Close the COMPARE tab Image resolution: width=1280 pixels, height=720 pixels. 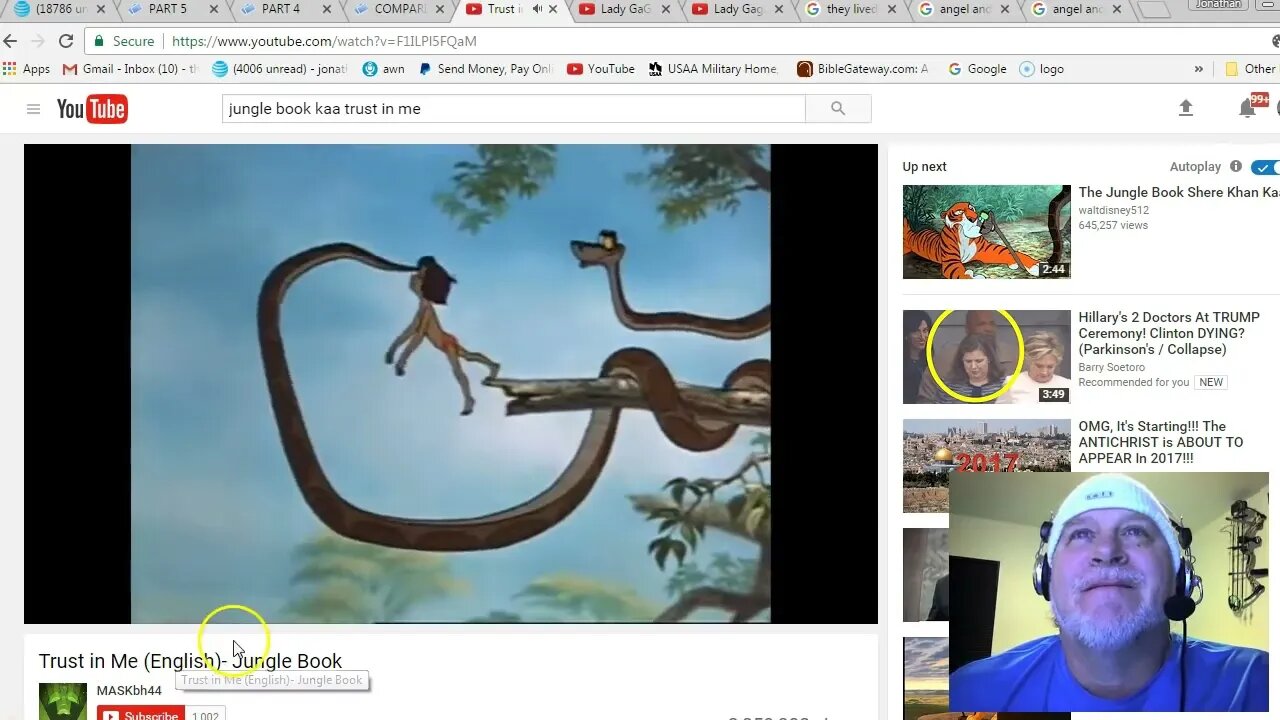(440, 9)
